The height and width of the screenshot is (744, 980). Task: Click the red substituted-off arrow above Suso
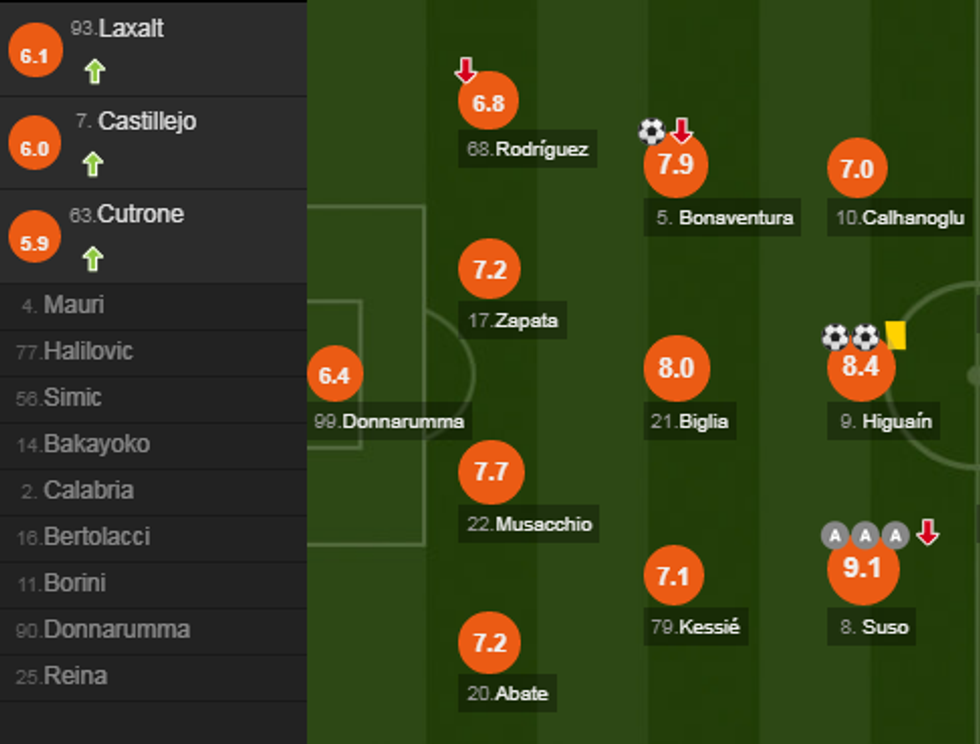[928, 533]
